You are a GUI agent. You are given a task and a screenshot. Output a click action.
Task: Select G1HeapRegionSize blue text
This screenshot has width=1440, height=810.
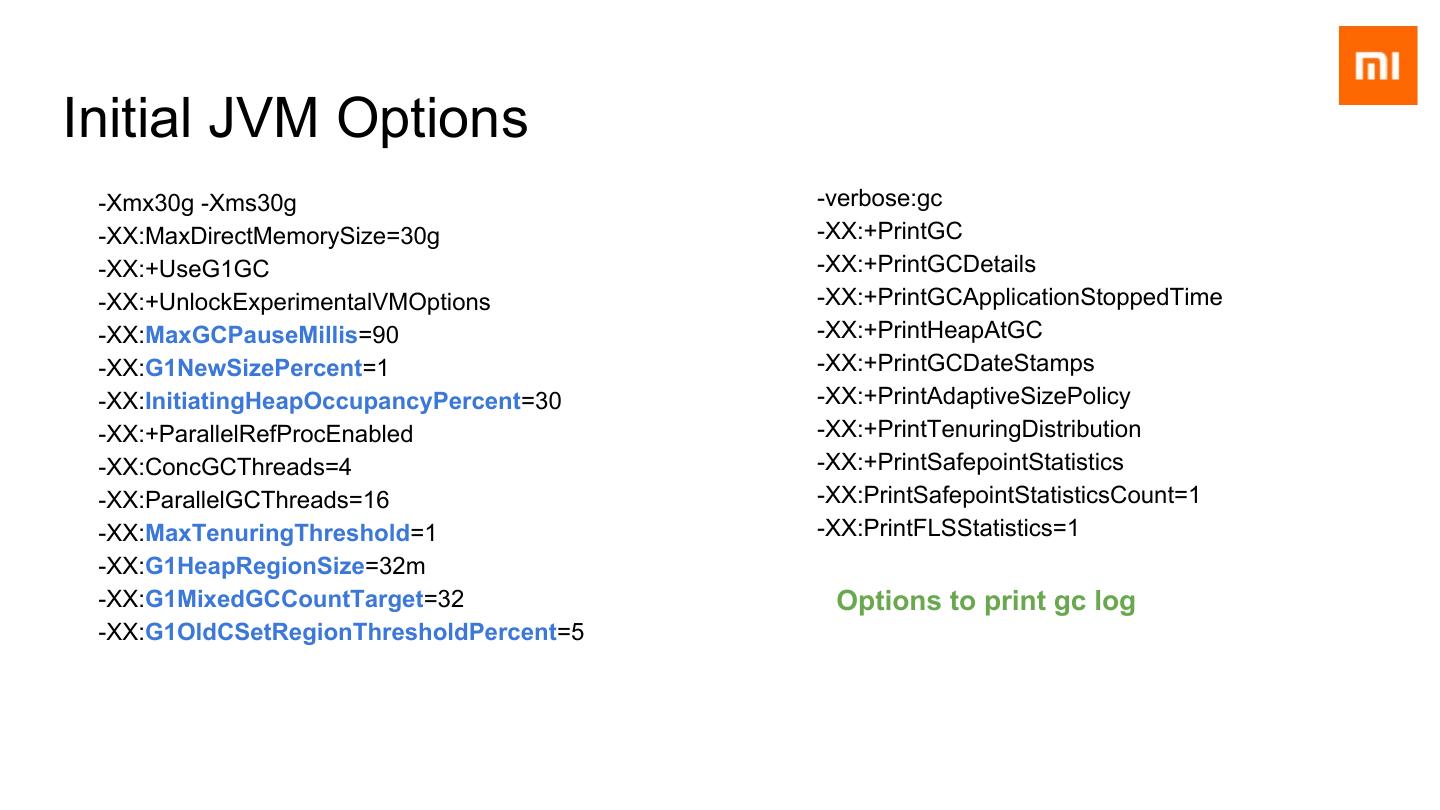[255, 566]
